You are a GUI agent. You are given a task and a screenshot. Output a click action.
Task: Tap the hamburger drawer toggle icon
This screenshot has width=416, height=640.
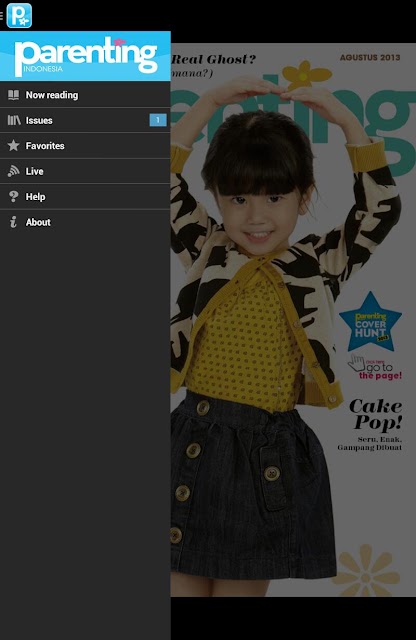(2, 16)
